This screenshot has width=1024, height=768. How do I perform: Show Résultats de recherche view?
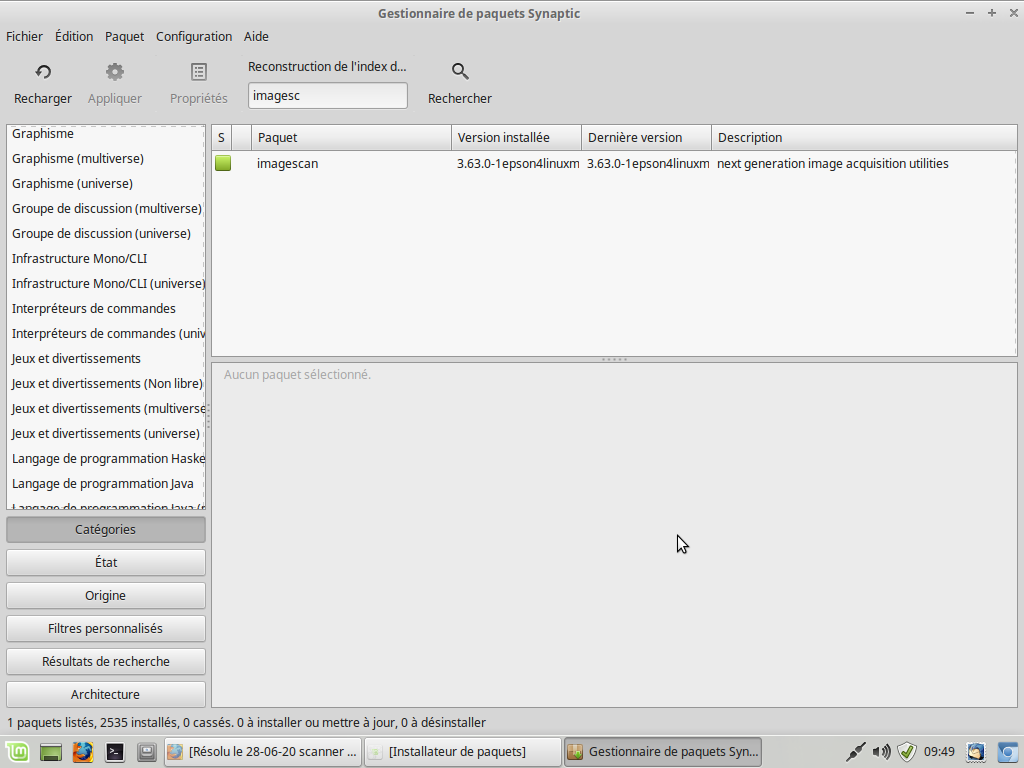106,662
